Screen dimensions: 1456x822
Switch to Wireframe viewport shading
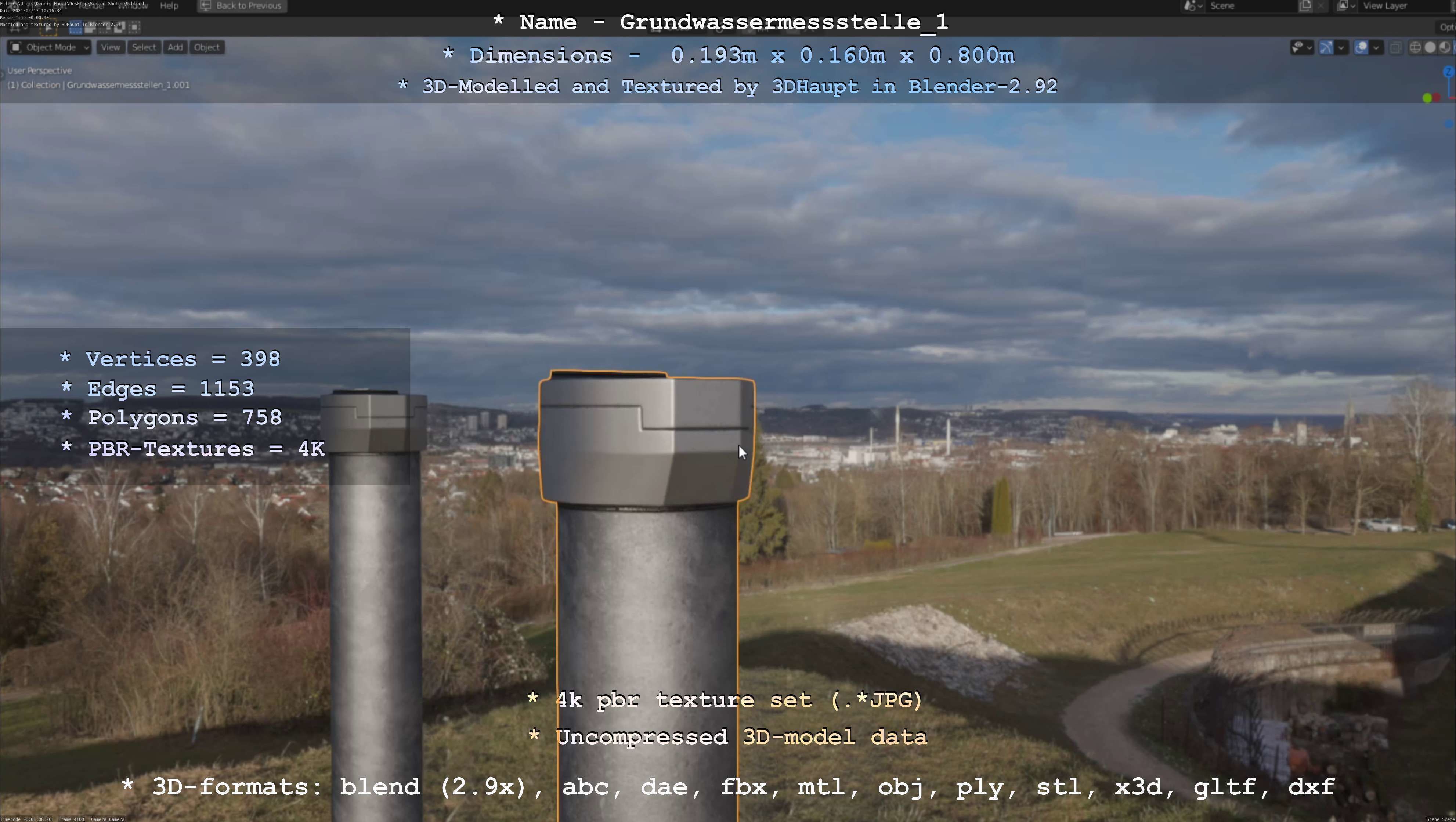click(x=1415, y=47)
